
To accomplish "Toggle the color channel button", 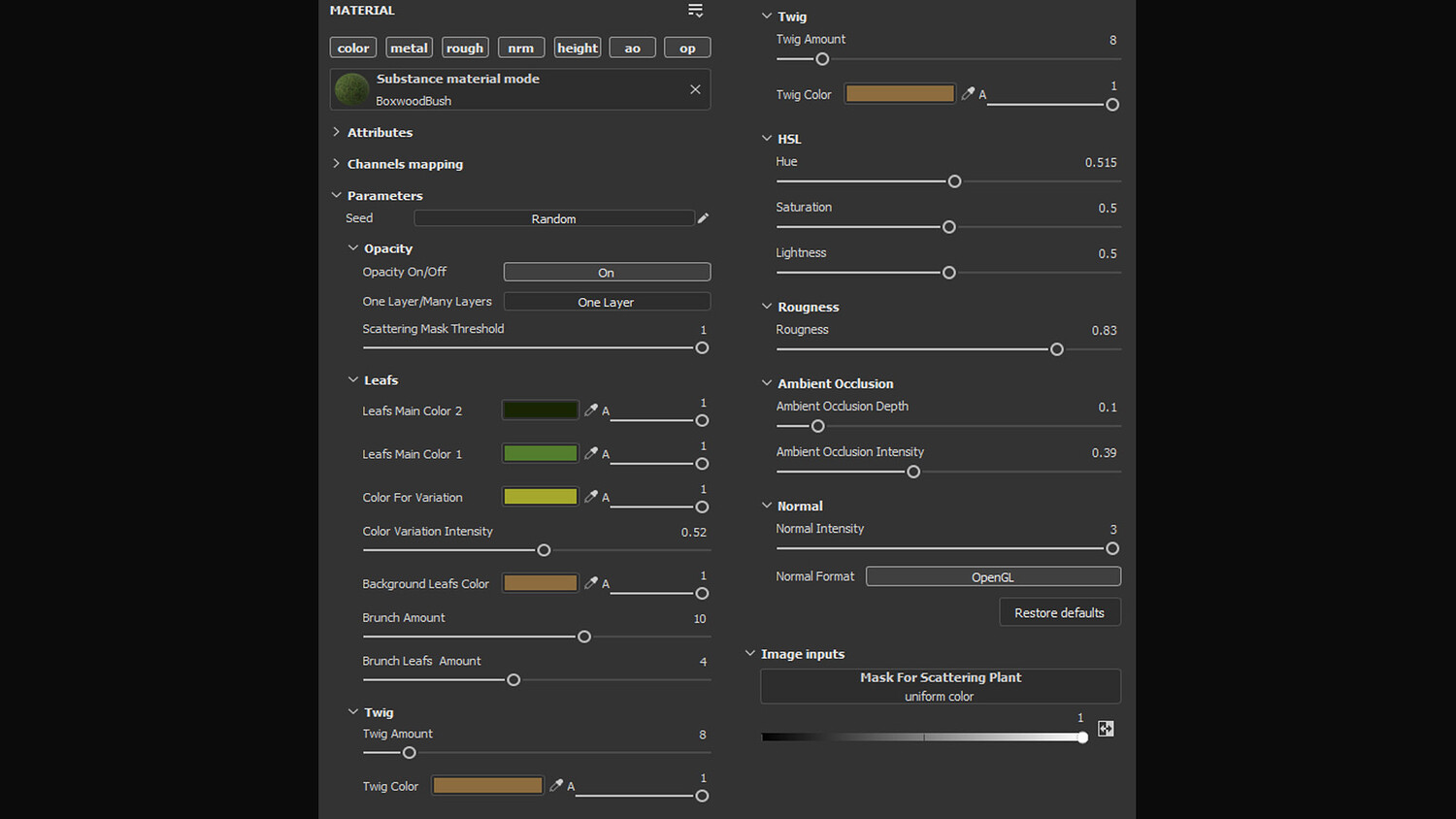I will [353, 48].
